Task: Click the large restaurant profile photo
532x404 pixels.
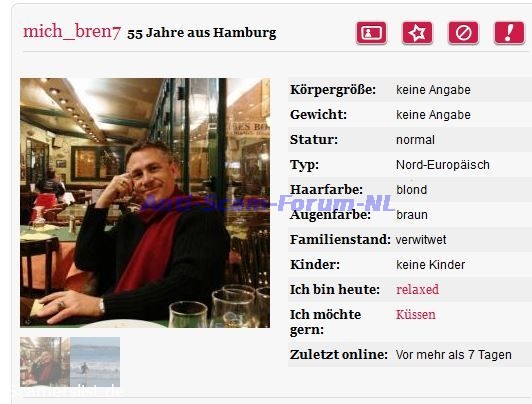Action: [x=145, y=203]
